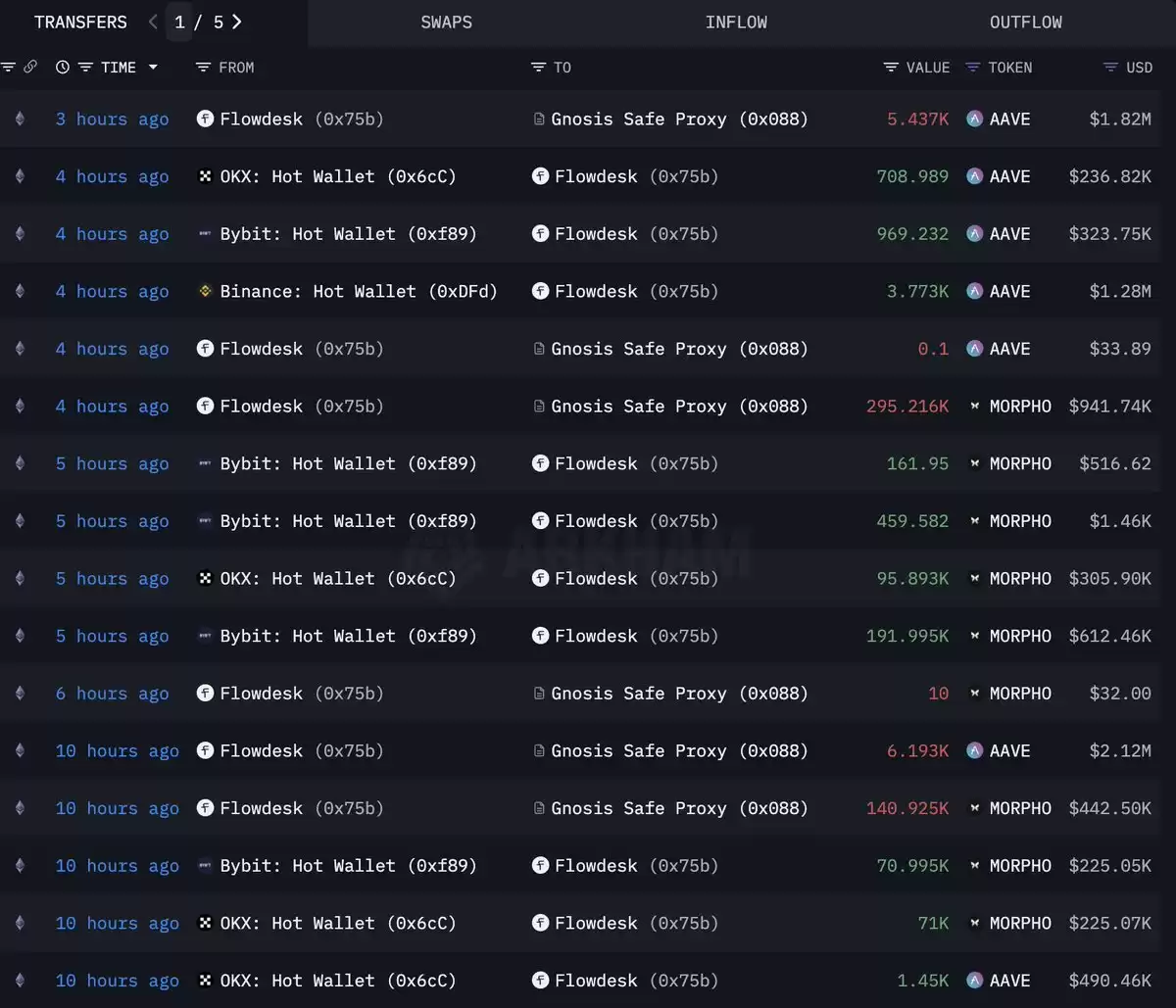The height and width of the screenshot is (1008, 1176).
Task: Click the MORPHO token logo in the $516.62 row
Action: [974, 463]
